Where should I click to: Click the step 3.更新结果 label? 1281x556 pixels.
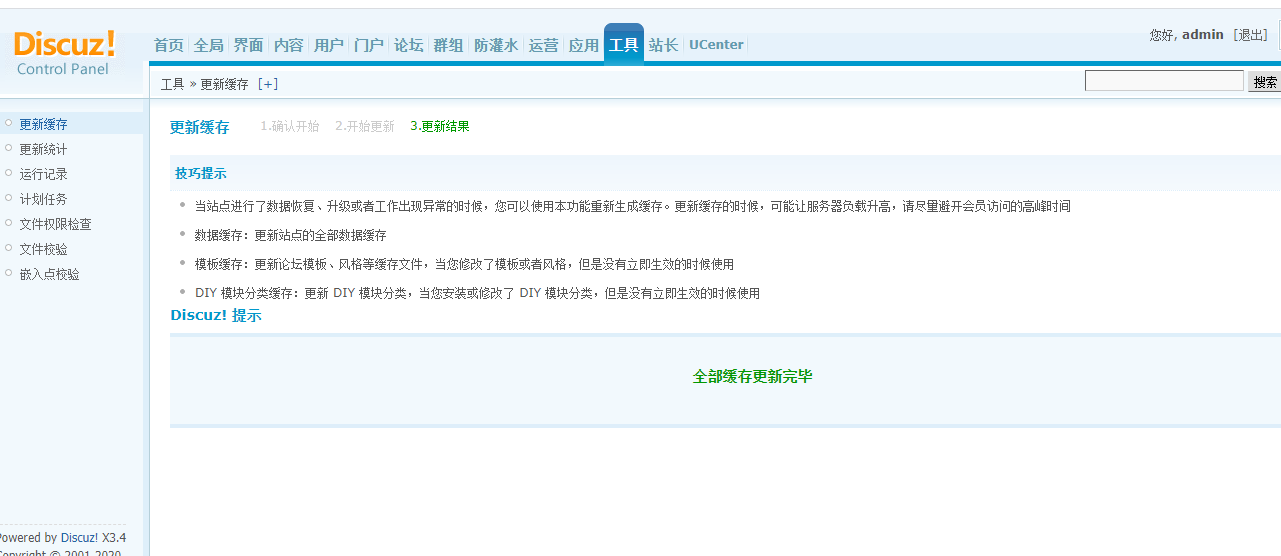point(440,127)
